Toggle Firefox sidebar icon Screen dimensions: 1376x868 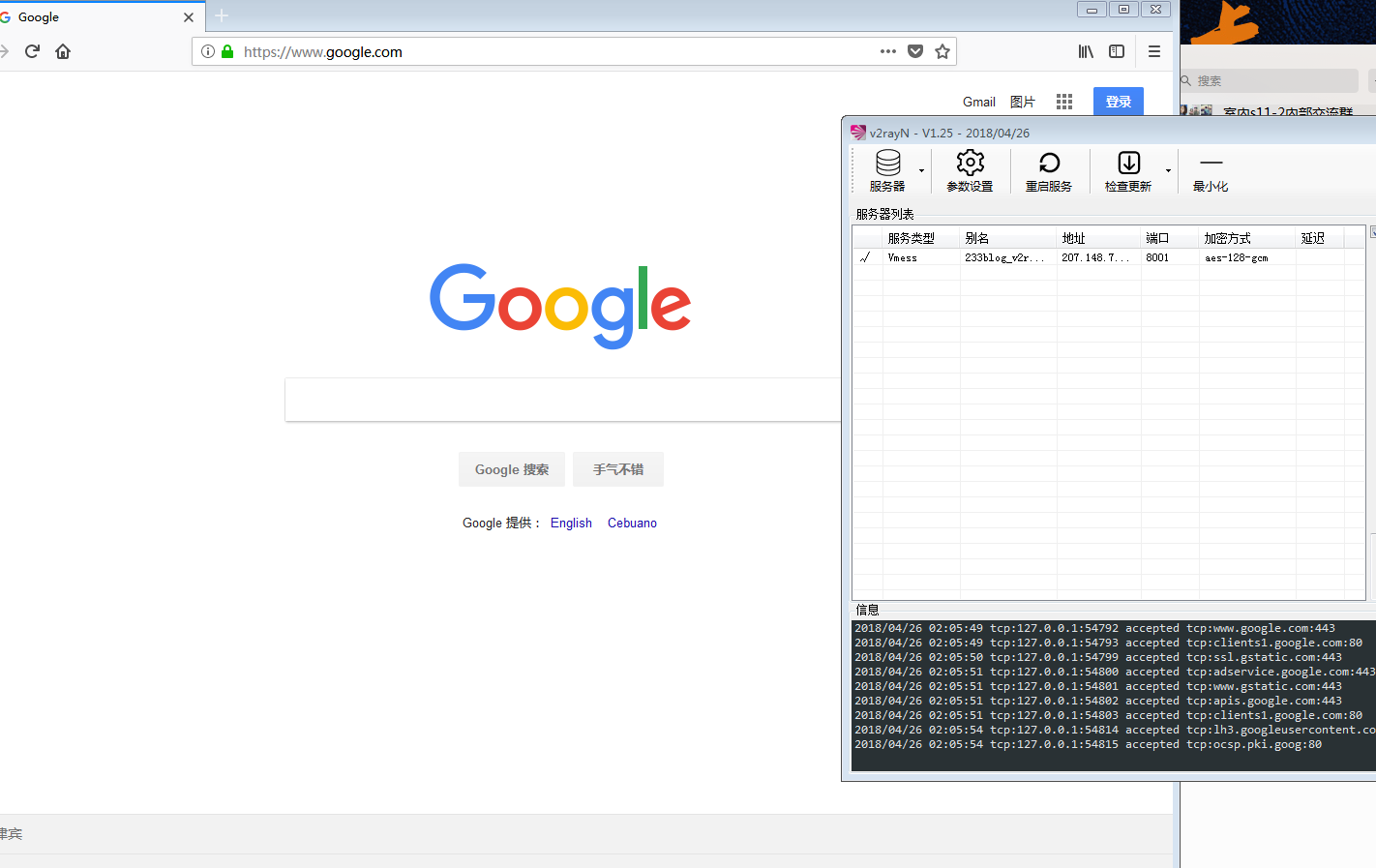1117,51
